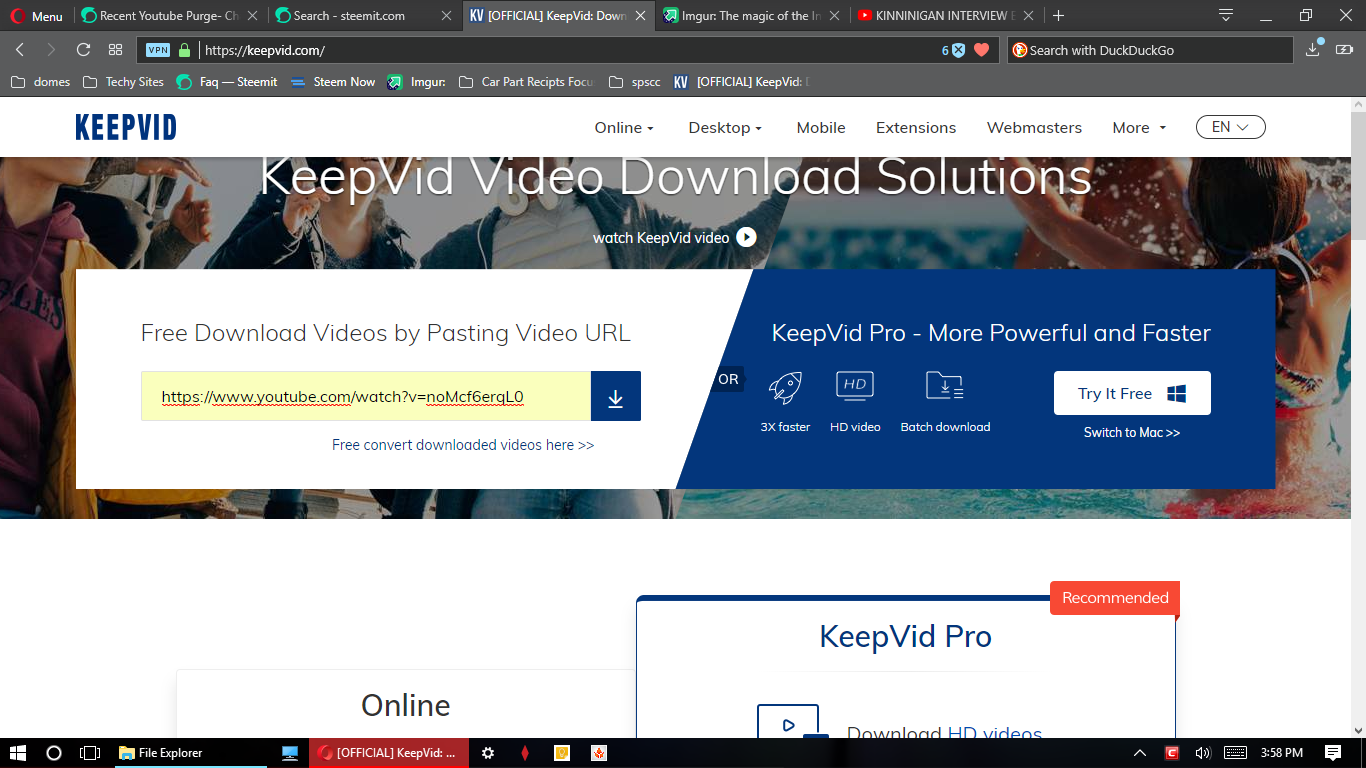Open the browser downloads panel
Screen dimensions: 1366x768
[1314, 49]
